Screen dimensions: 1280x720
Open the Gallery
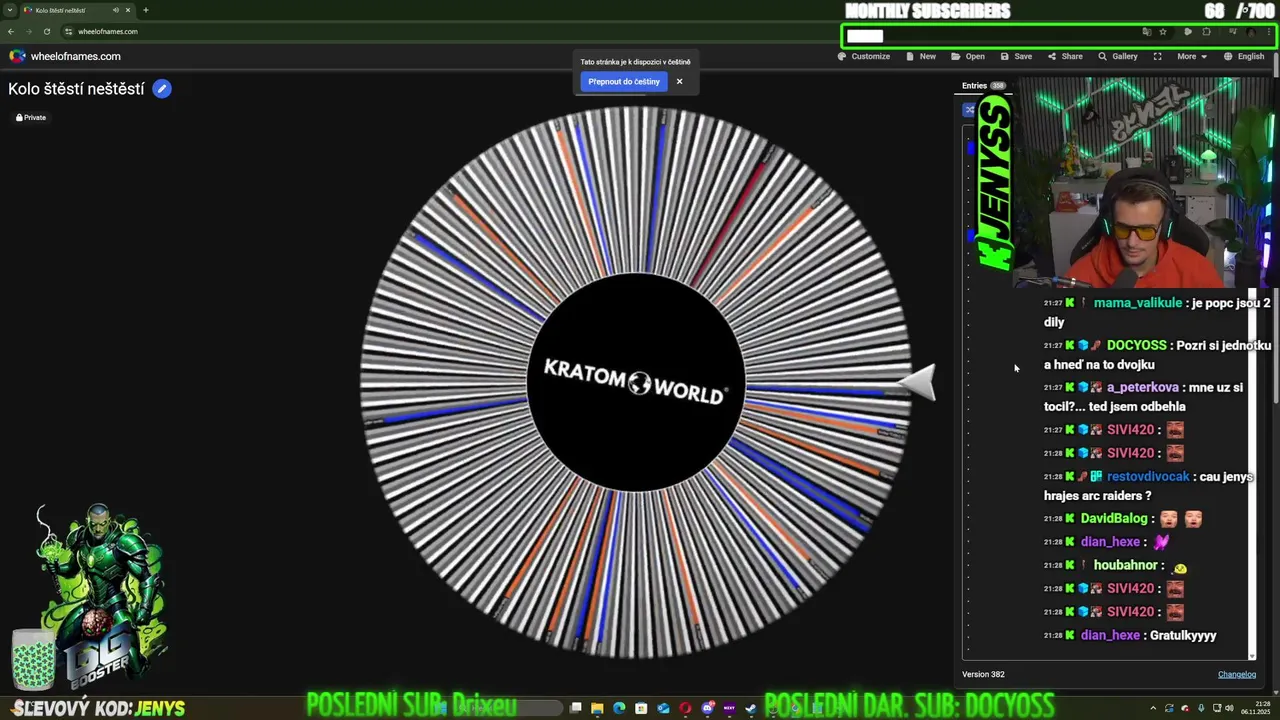[1118, 56]
